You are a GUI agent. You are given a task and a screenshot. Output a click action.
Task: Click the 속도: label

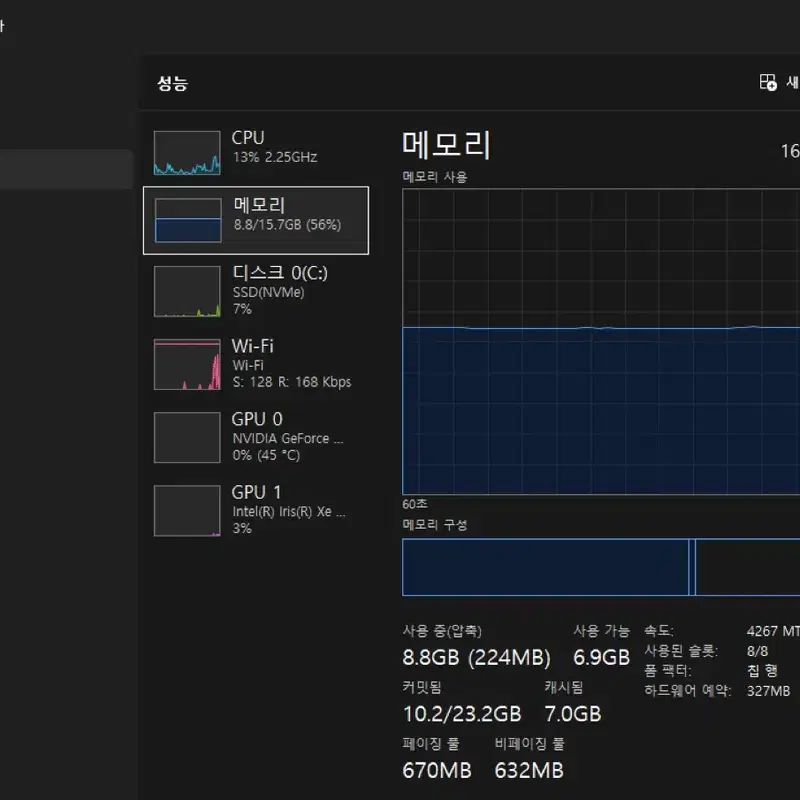click(x=659, y=631)
